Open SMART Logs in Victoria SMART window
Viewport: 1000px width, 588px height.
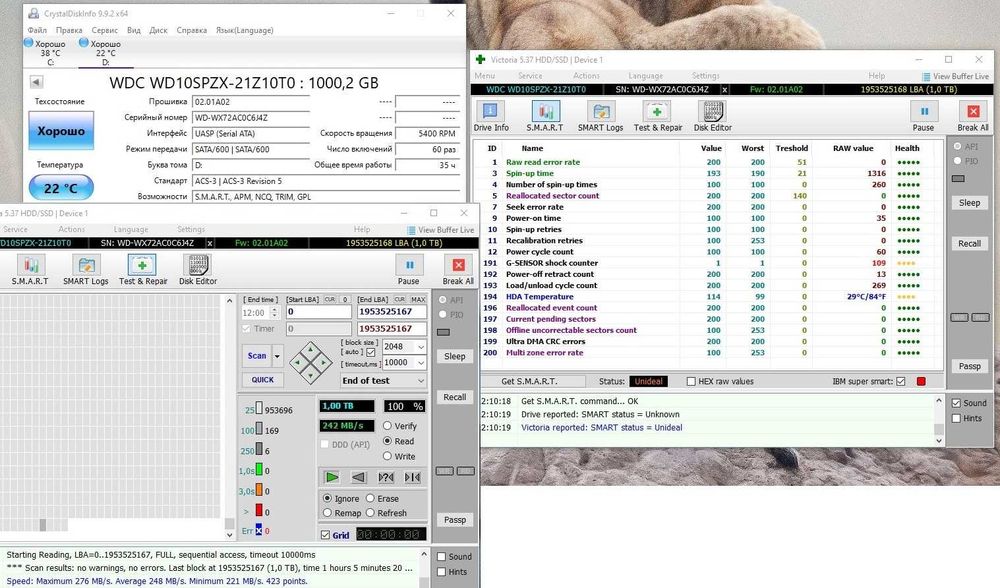(x=600, y=116)
